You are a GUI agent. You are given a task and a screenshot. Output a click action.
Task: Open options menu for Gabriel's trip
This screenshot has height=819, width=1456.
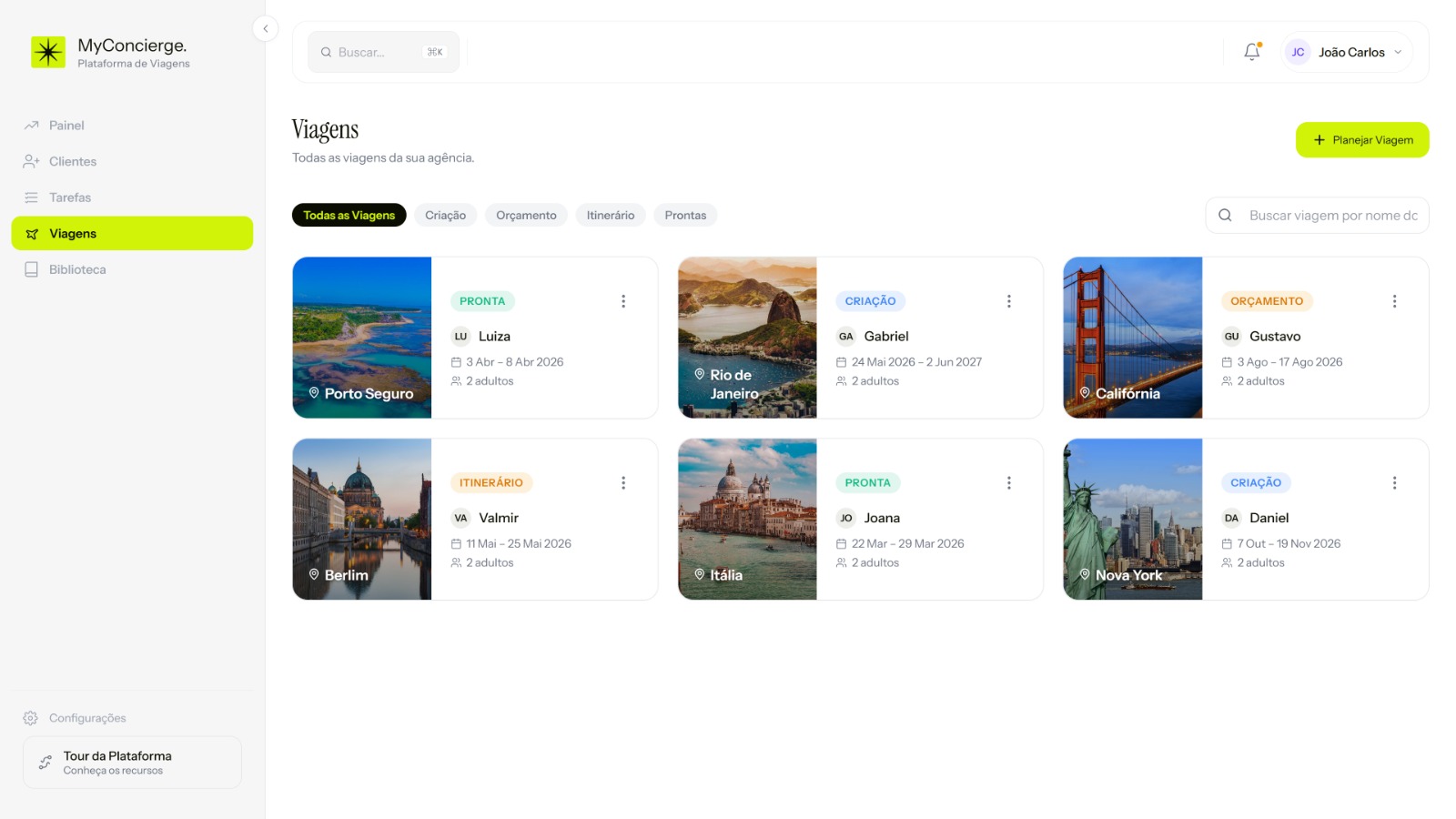click(x=1009, y=301)
